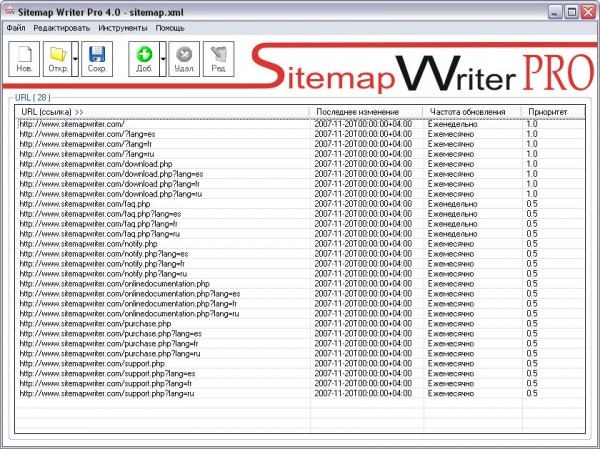Click Еженедельно frequency in the faq.php row
Image resolution: width=600 pixels, height=449 pixels.
click(452, 204)
